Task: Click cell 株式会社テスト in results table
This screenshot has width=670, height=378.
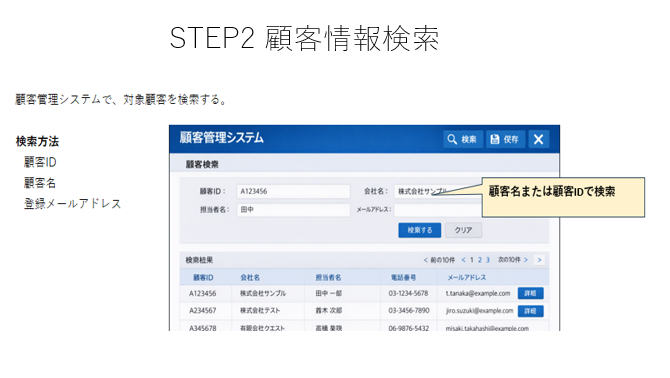Action: [260, 311]
